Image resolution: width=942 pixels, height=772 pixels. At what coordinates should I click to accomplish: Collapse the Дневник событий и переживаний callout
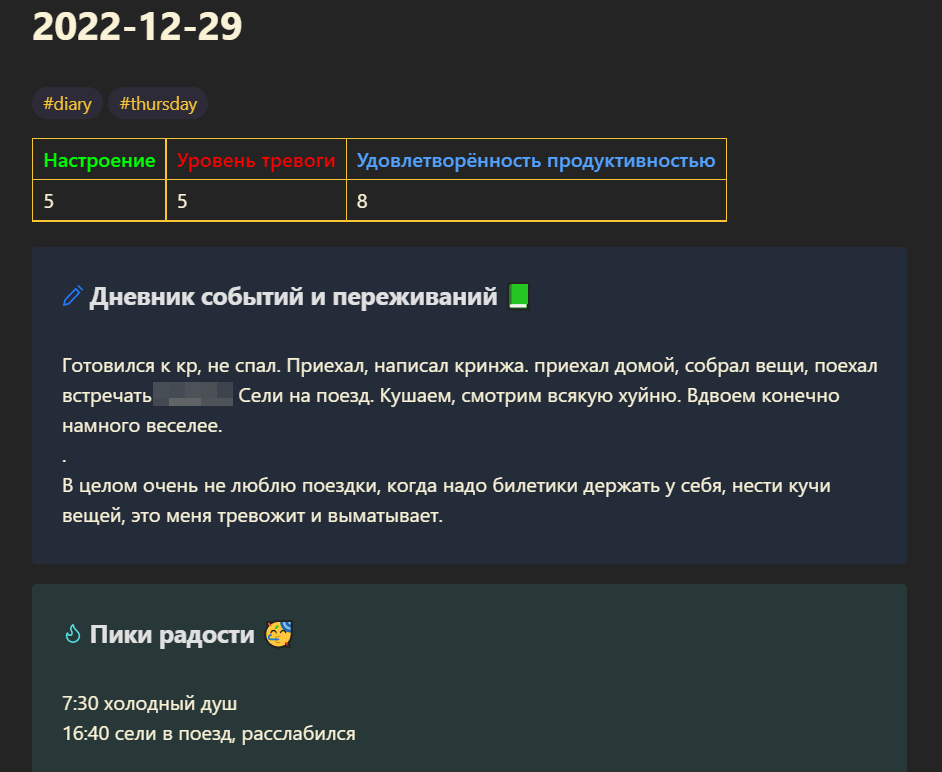293,296
